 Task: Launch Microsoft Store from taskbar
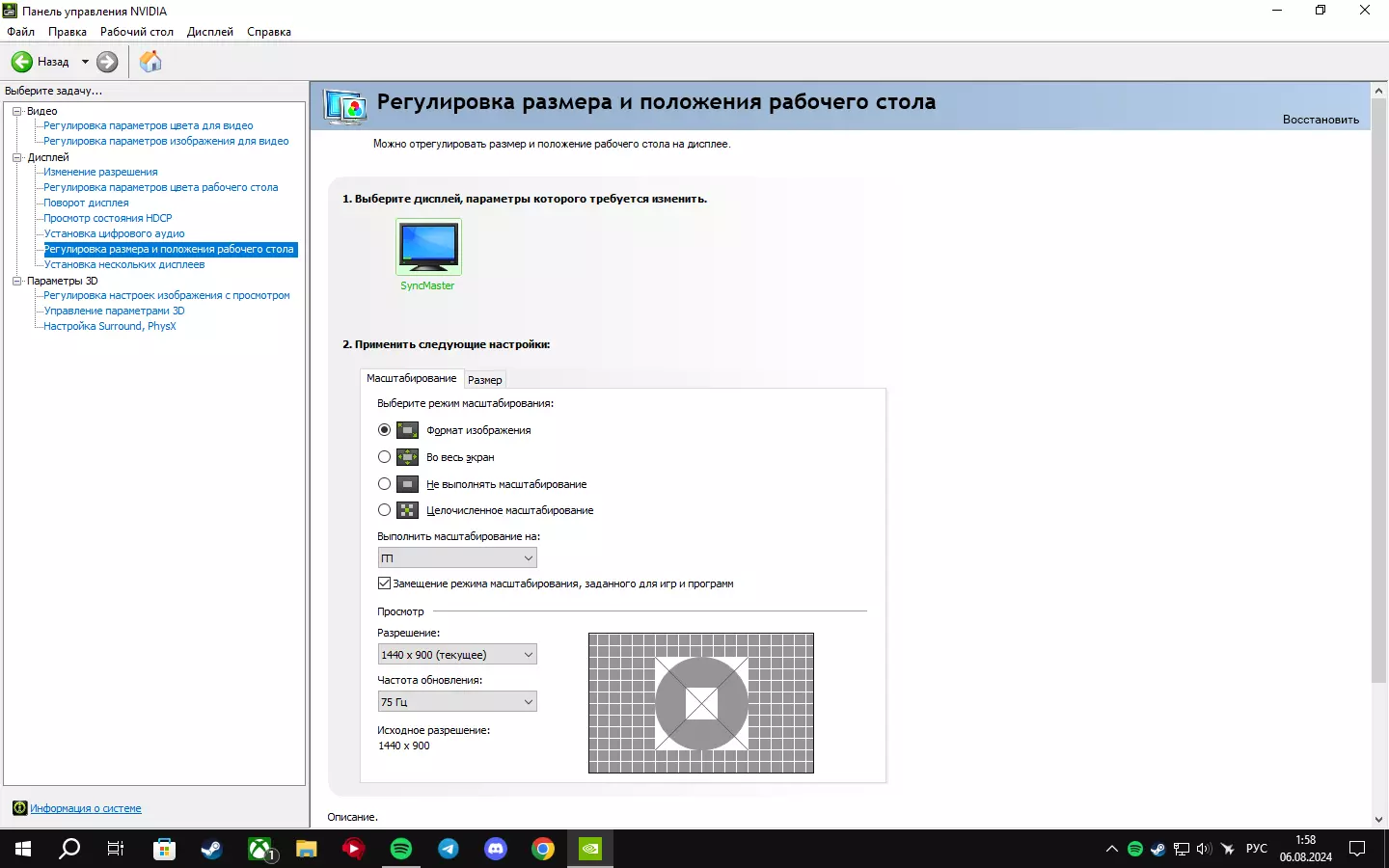click(x=165, y=849)
